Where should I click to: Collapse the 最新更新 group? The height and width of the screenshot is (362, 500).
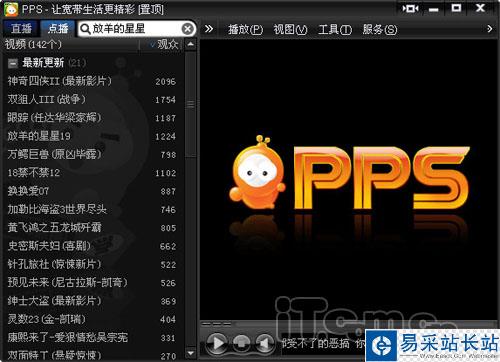point(13,63)
